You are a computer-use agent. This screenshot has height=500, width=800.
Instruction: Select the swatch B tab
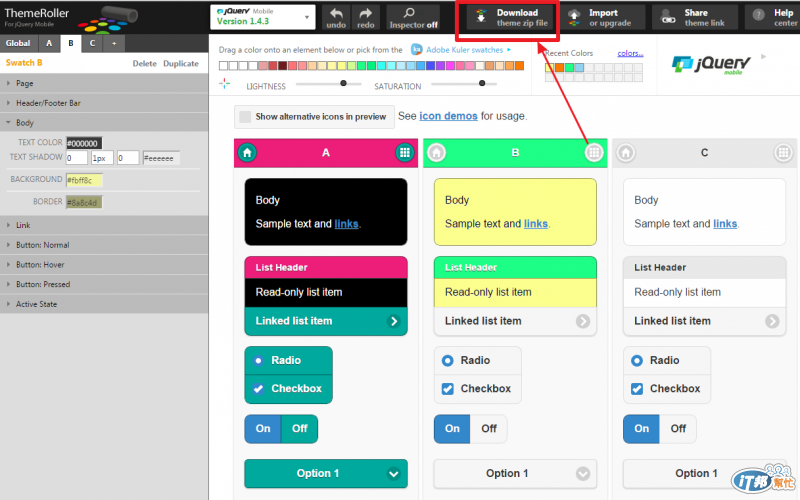coord(71,43)
